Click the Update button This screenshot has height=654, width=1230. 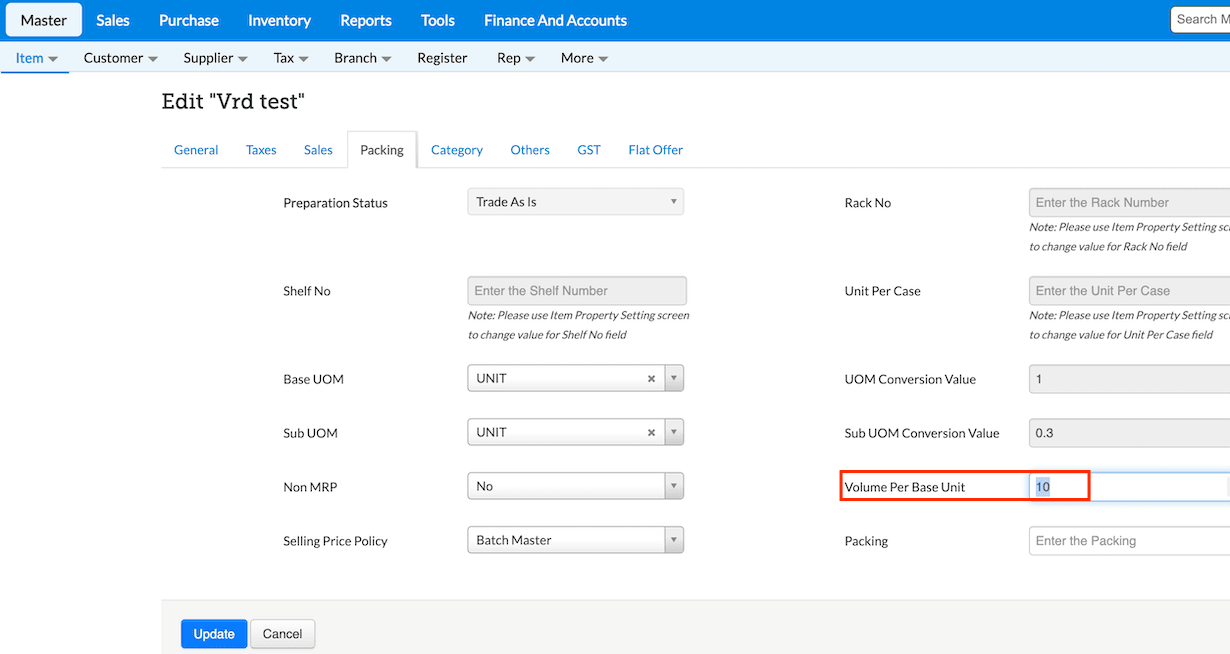214,634
